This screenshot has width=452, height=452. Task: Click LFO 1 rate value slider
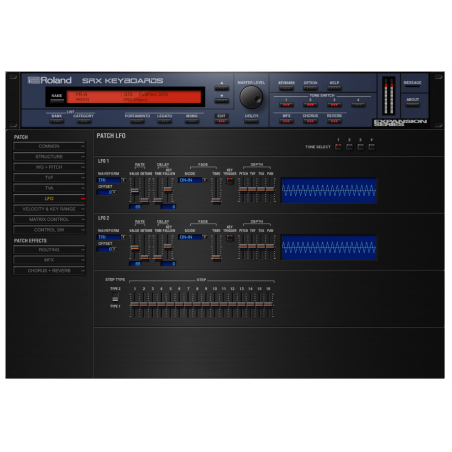pos(135,190)
